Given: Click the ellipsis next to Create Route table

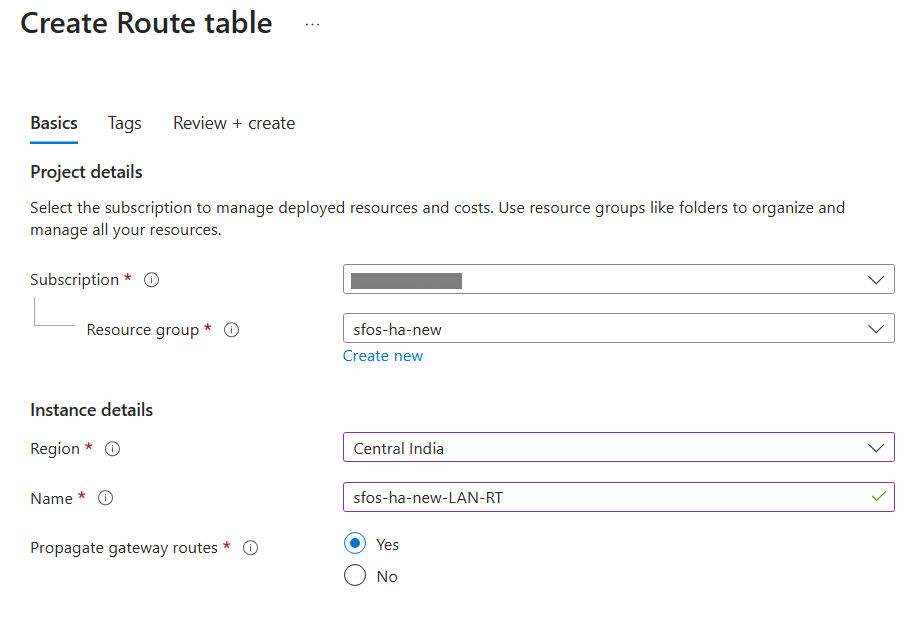Looking at the screenshot, I should click(312, 26).
